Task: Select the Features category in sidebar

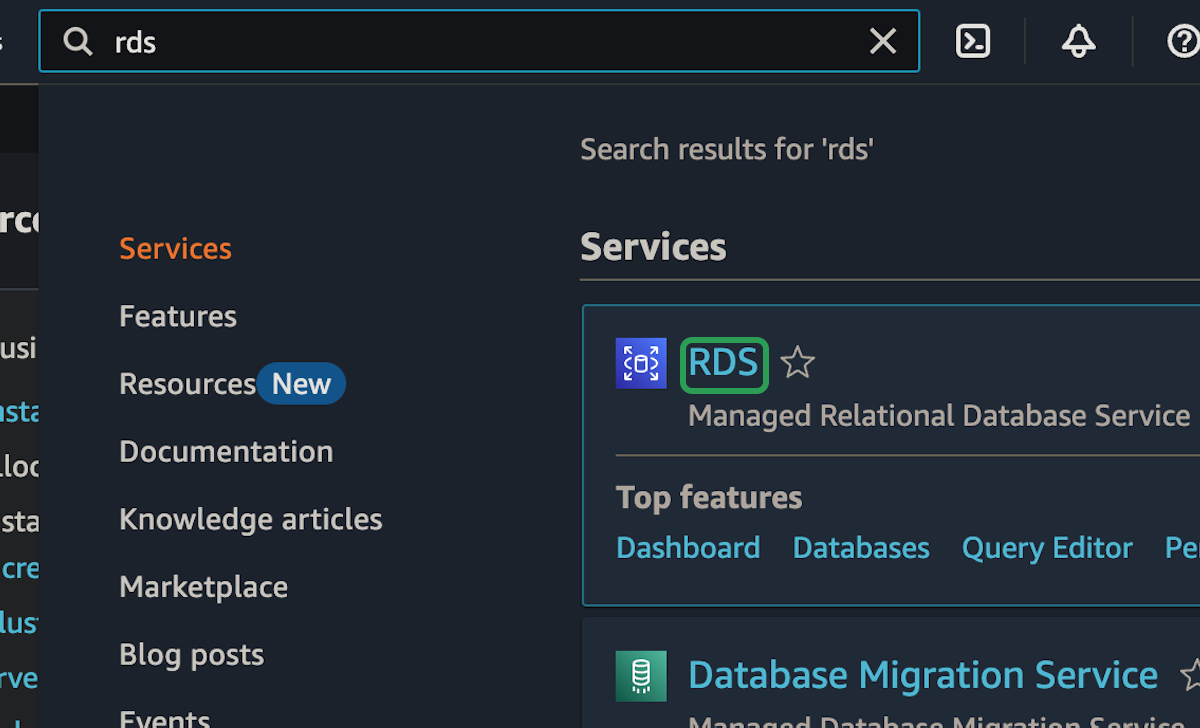Action: pos(178,316)
